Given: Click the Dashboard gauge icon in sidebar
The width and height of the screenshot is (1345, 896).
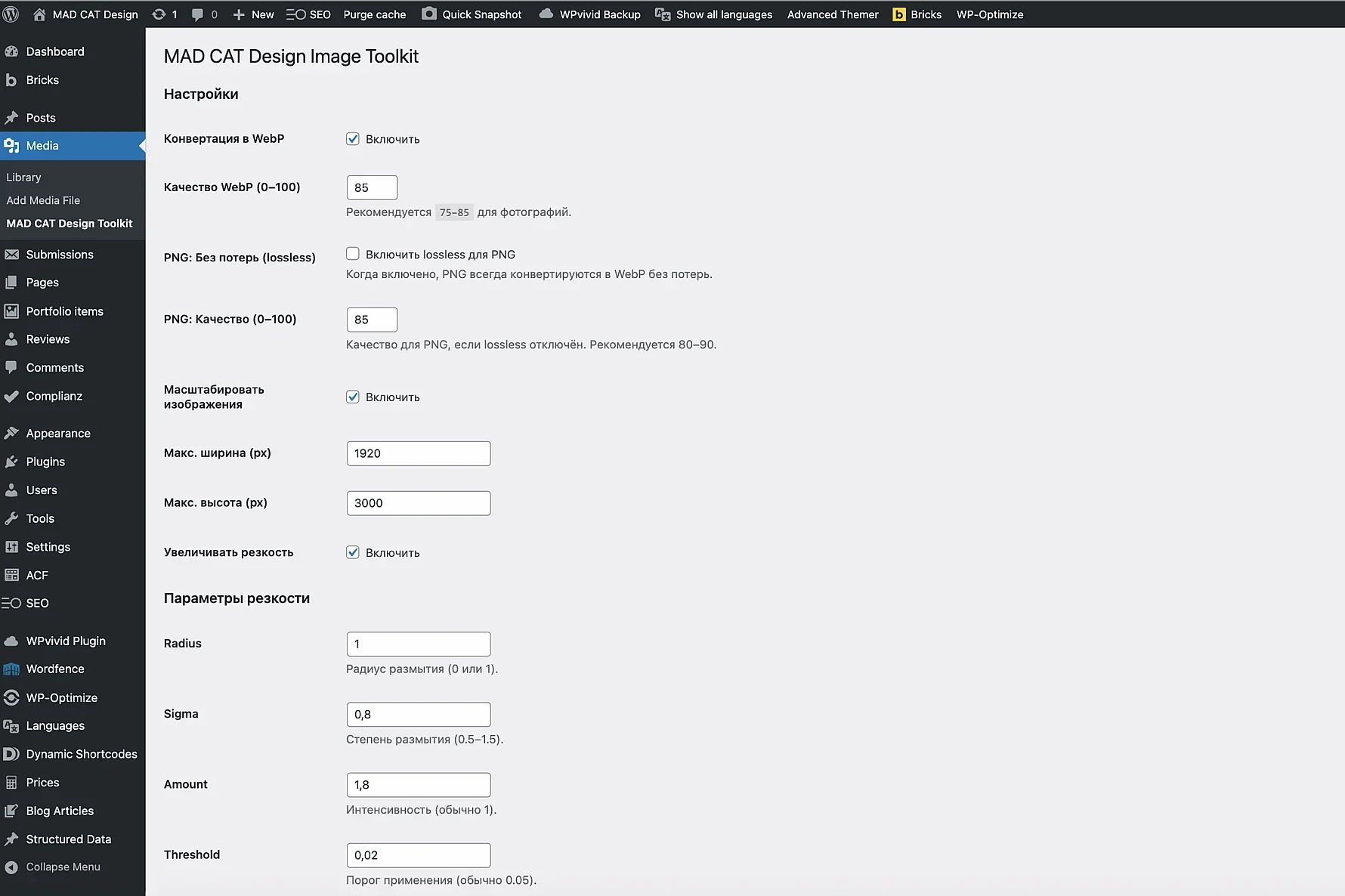Looking at the screenshot, I should [11, 51].
